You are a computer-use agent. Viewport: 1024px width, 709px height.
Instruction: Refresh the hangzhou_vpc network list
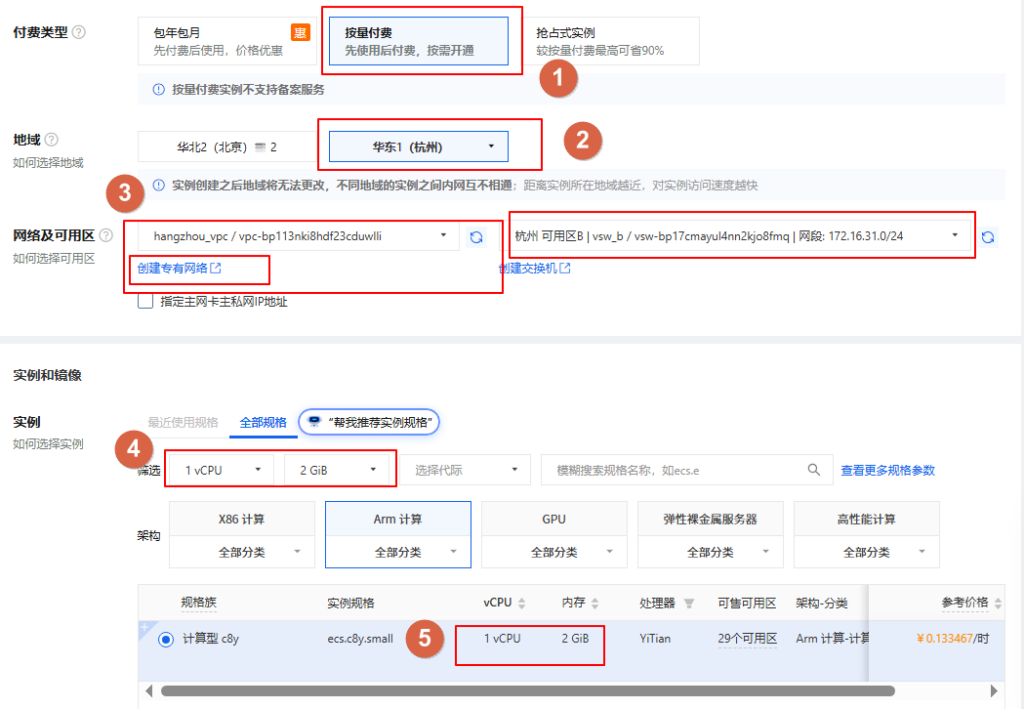[x=477, y=236]
